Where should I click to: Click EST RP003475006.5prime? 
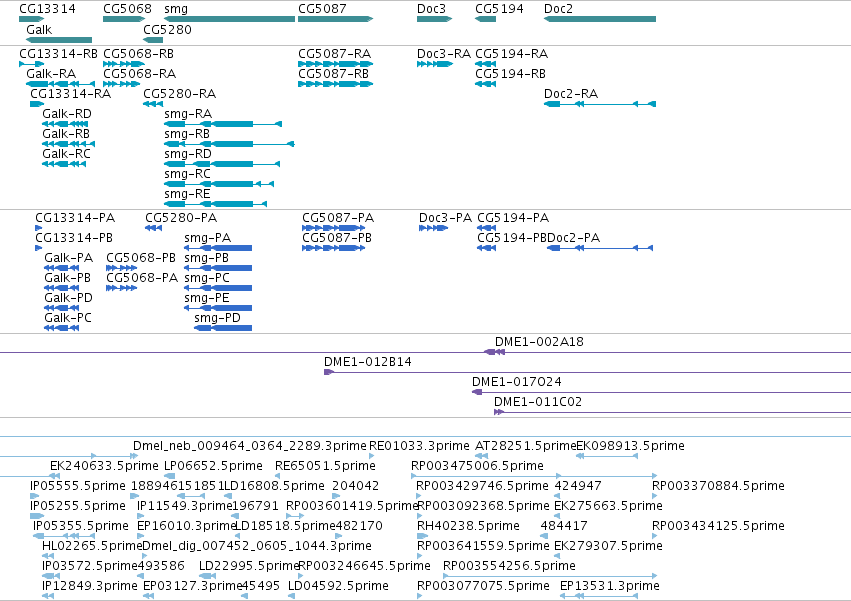tap(477, 466)
